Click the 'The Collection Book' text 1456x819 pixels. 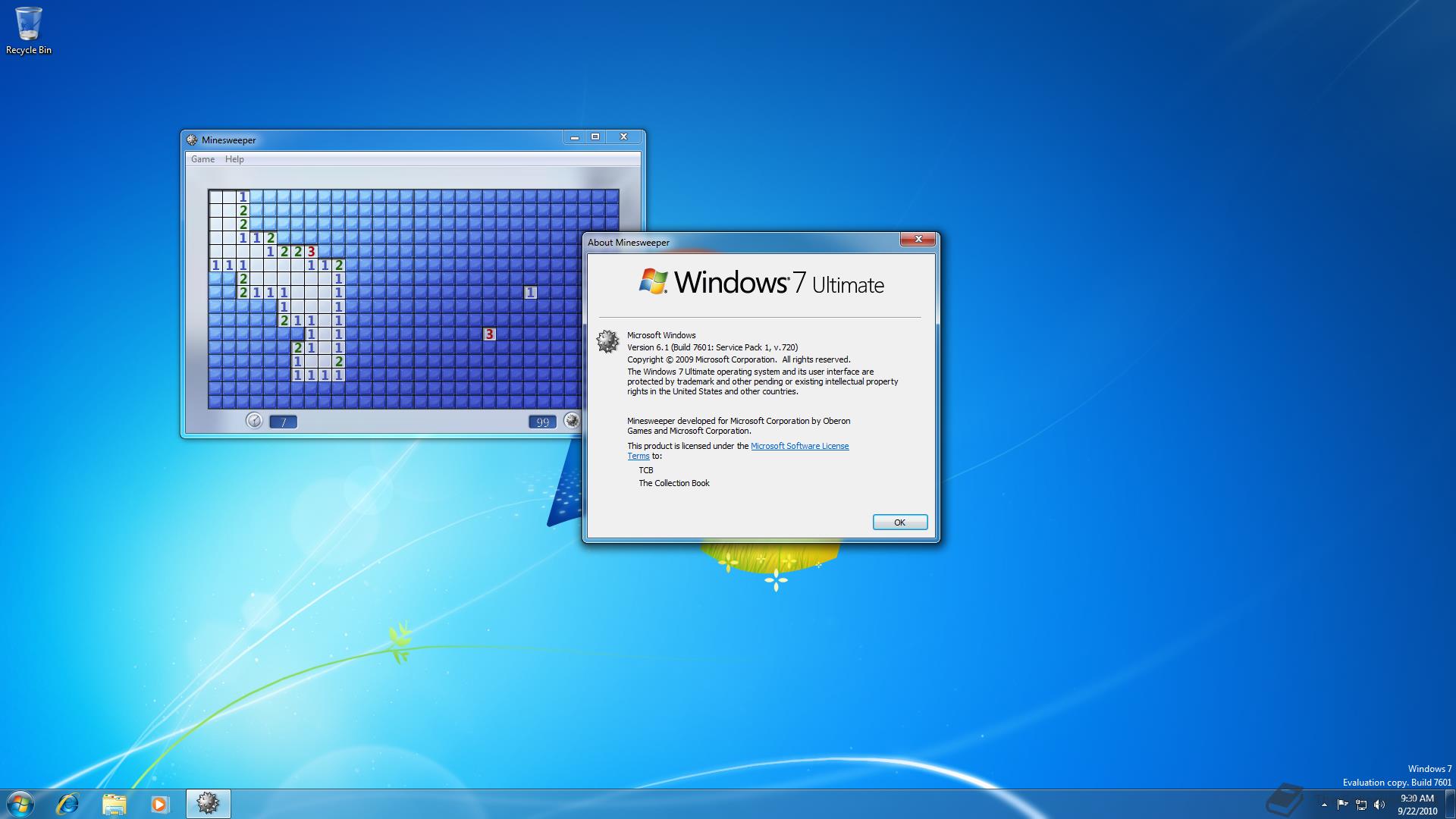click(674, 483)
